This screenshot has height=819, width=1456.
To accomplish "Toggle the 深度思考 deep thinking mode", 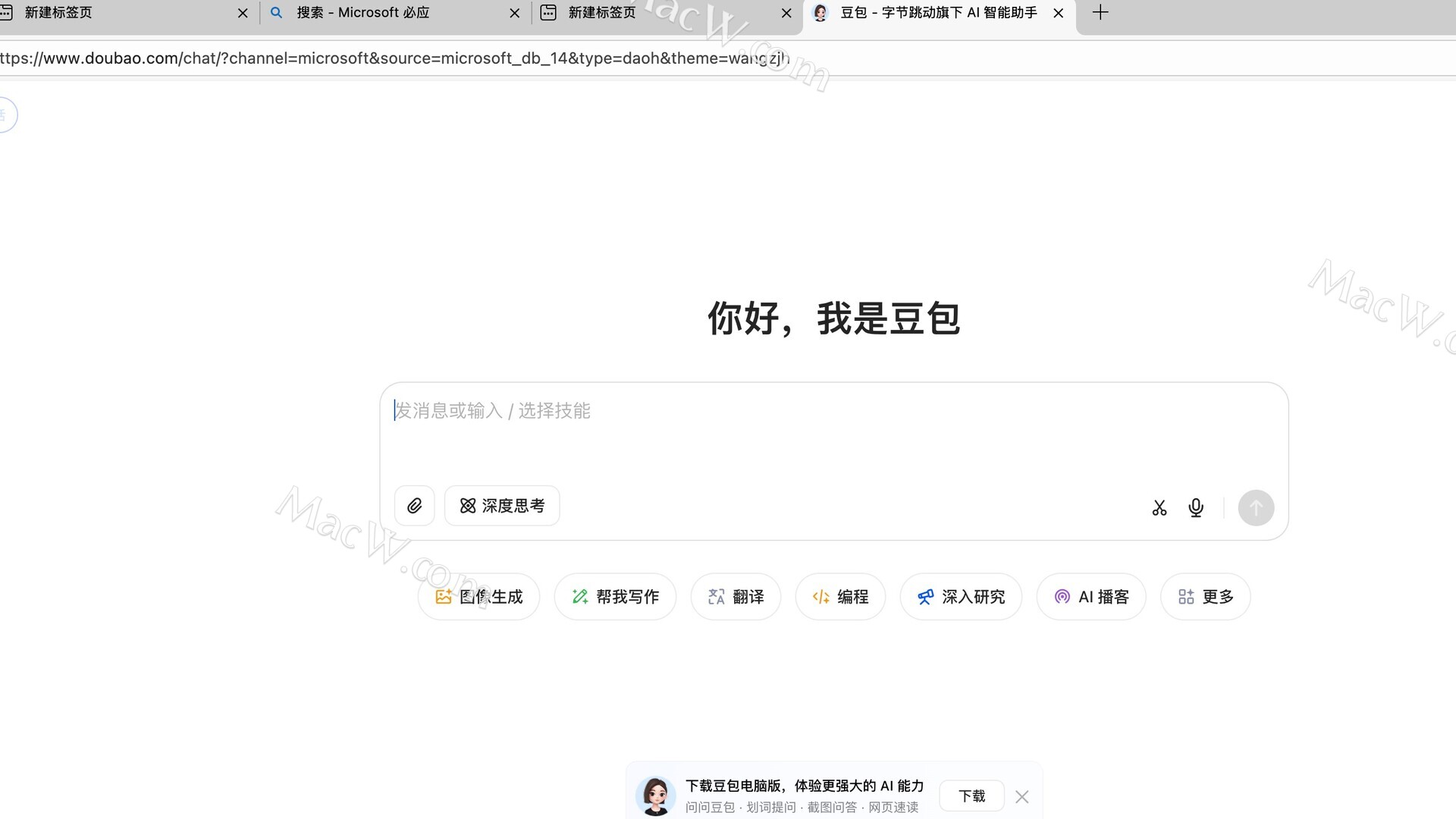I will coord(502,506).
